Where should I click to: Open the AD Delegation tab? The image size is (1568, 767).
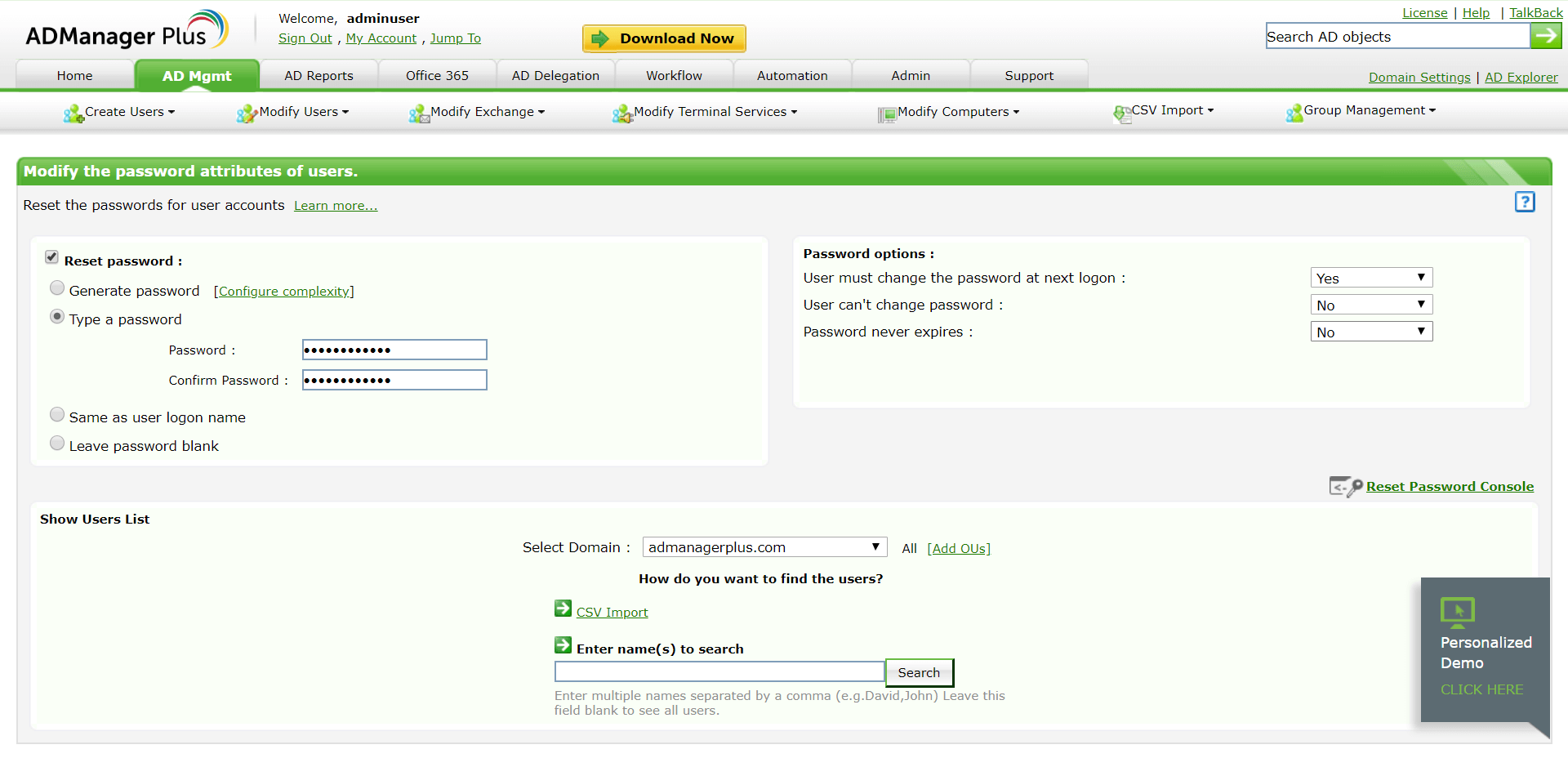coord(555,75)
